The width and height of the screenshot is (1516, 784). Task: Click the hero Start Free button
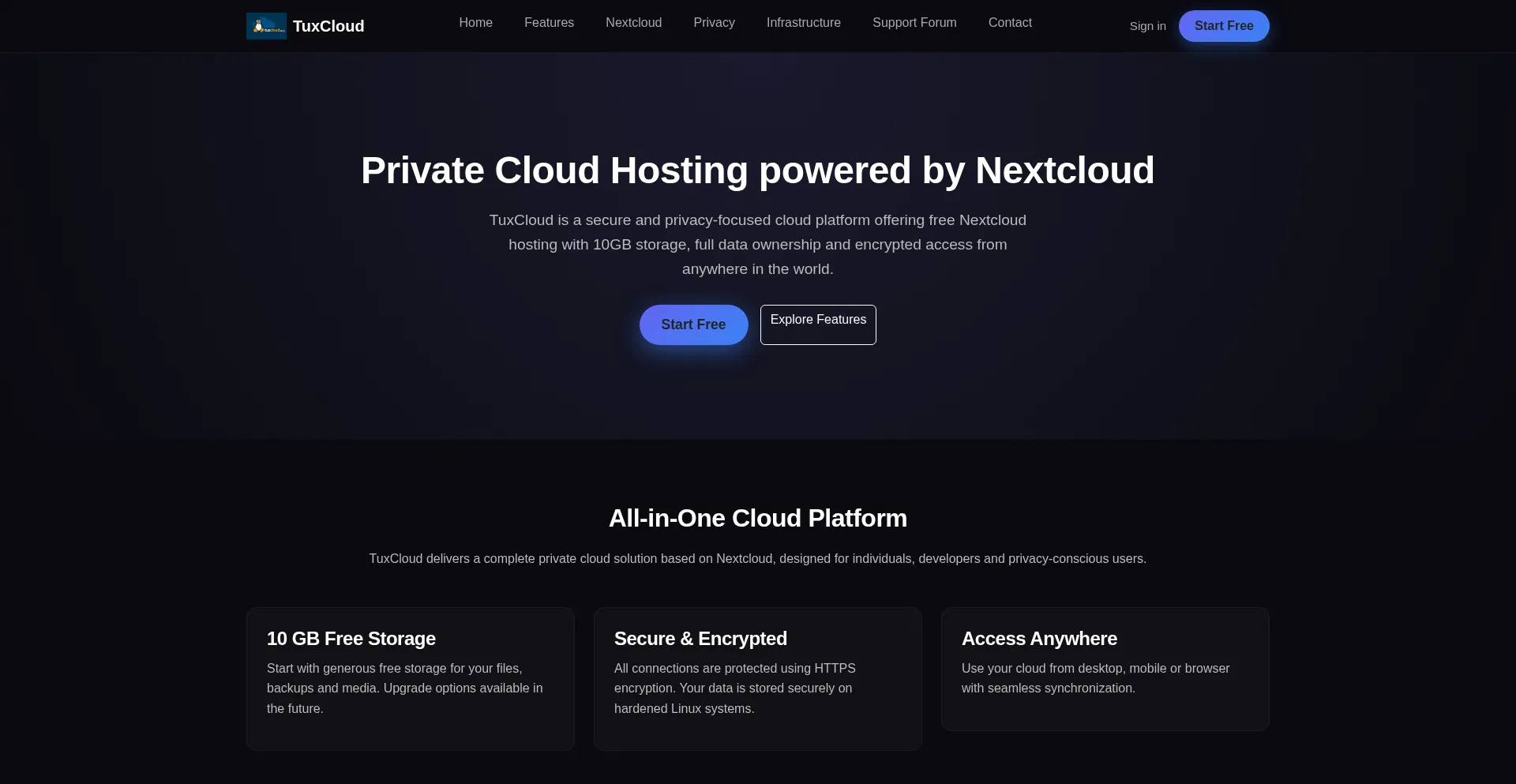click(693, 324)
